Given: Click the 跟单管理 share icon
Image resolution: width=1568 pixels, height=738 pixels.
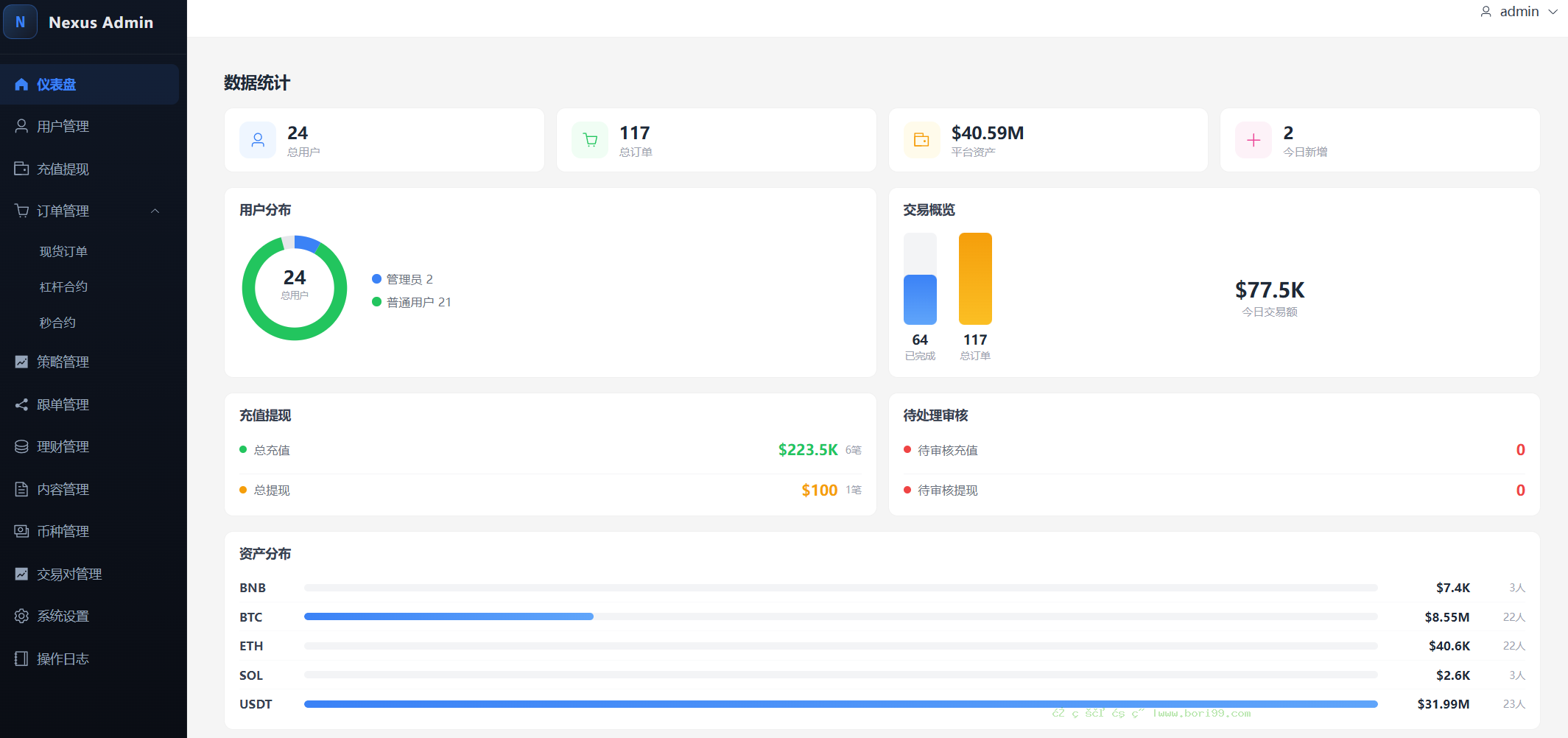Looking at the screenshot, I should 21,404.
